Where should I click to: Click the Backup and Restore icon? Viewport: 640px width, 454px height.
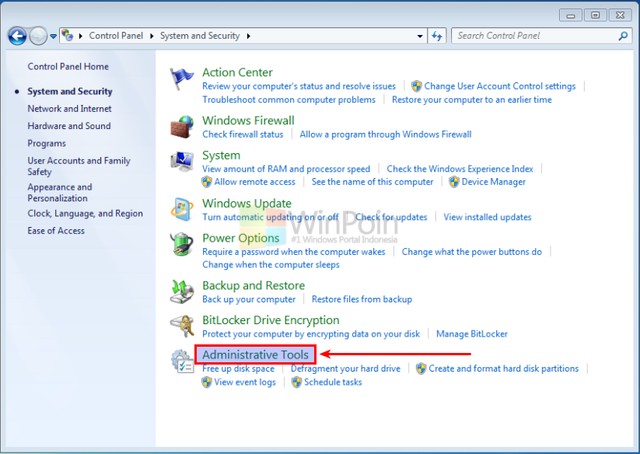[182, 292]
